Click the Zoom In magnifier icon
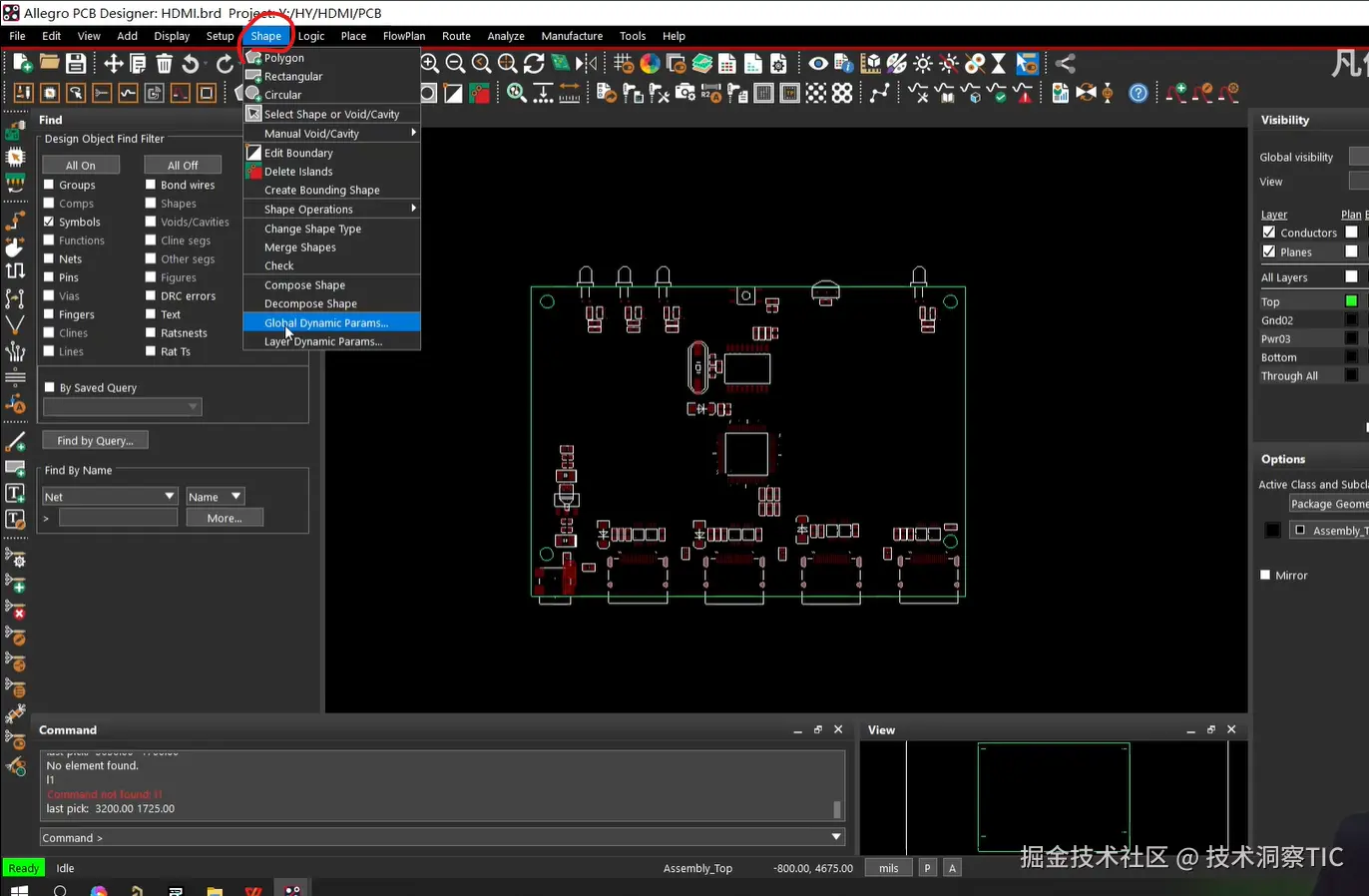The height and width of the screenshot is (896, 1369). (x=430, y=64)
